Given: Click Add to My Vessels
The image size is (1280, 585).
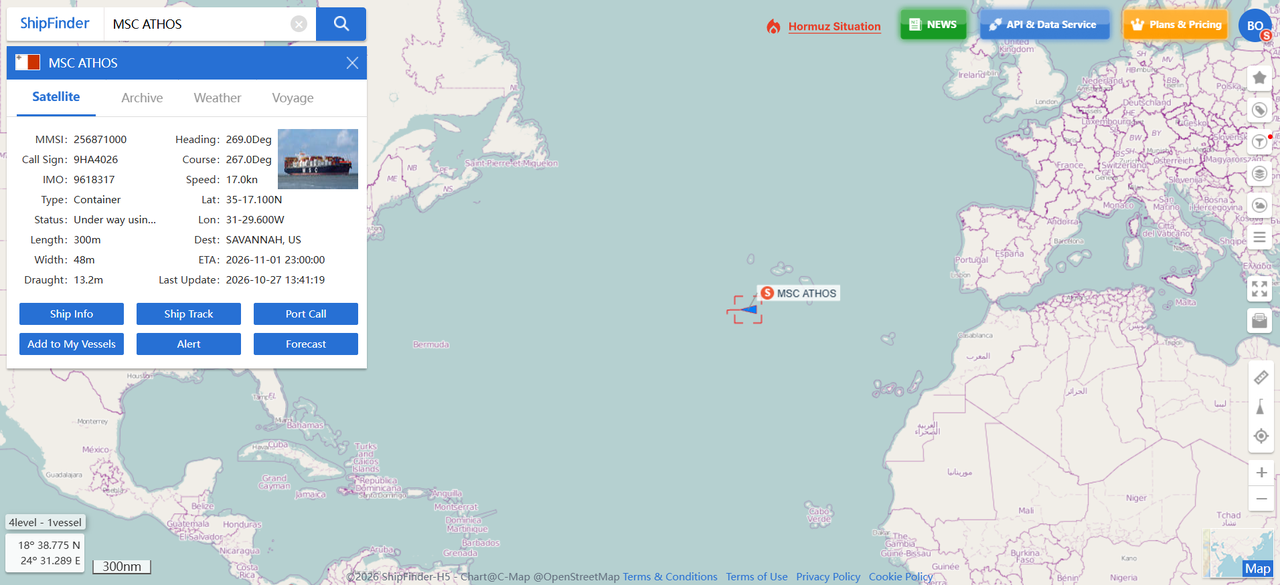Looking at the screenshot, I should pos(72,344).
